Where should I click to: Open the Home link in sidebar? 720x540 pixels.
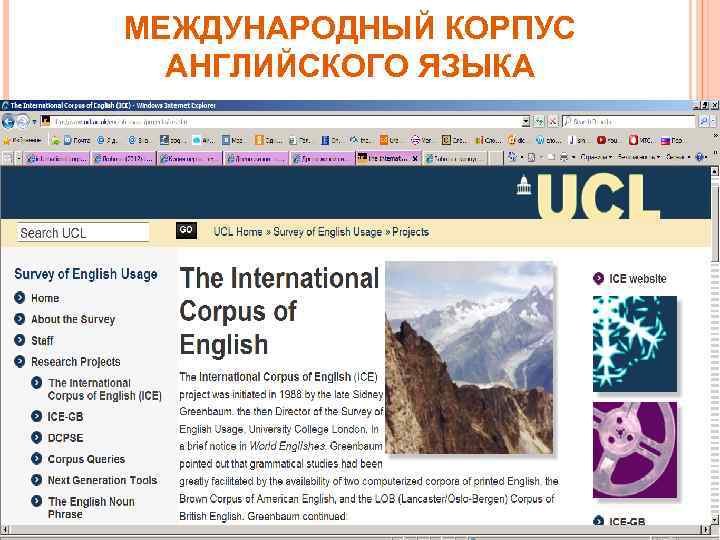pos(45,298)
